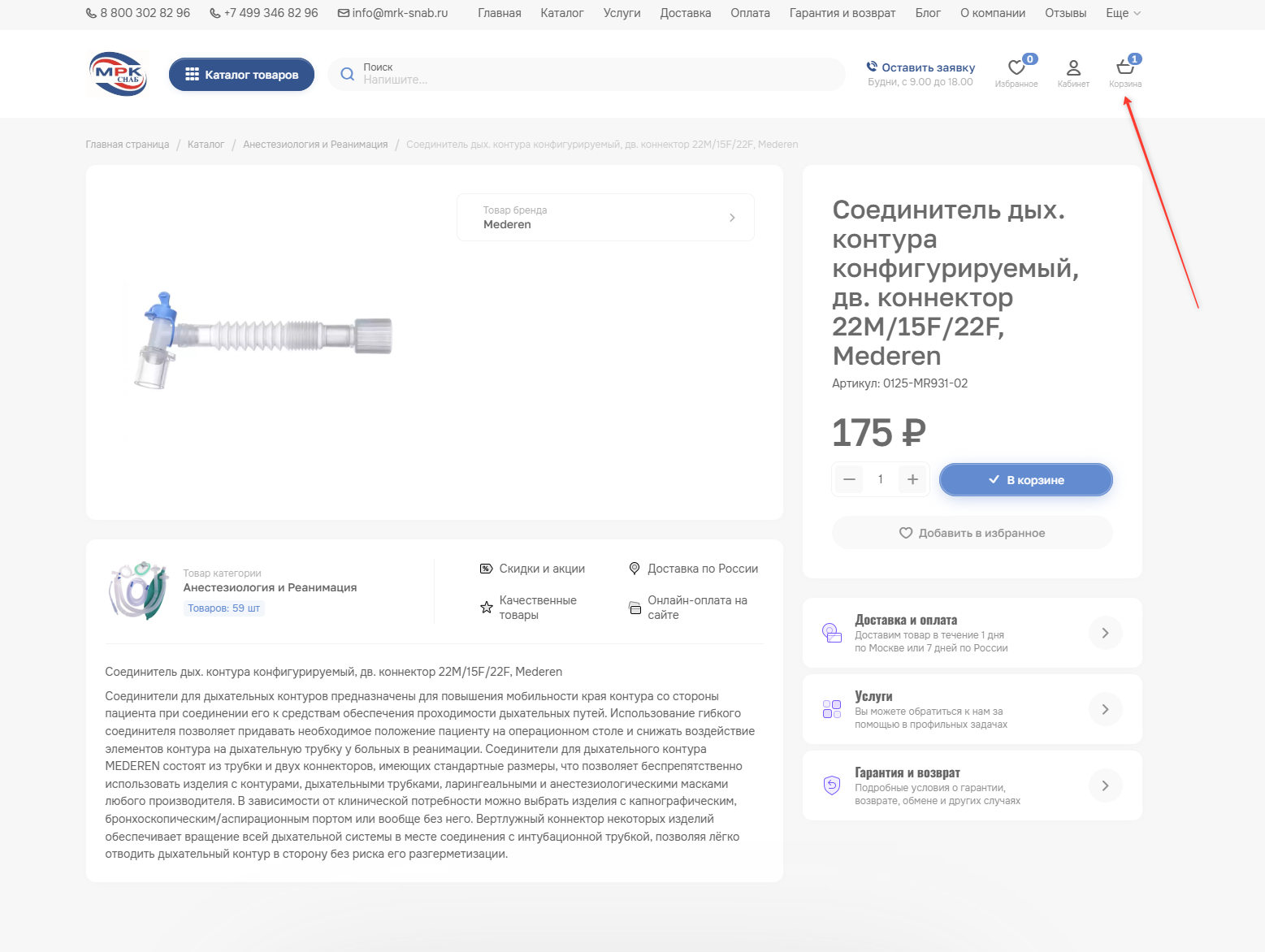Go to Каталог breadcrumb
This screenshot has width=1265, height=952.
[206, 145]
